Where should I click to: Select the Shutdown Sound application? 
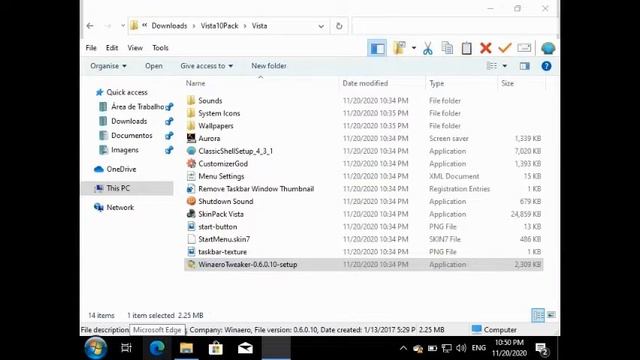click(225, 202)
